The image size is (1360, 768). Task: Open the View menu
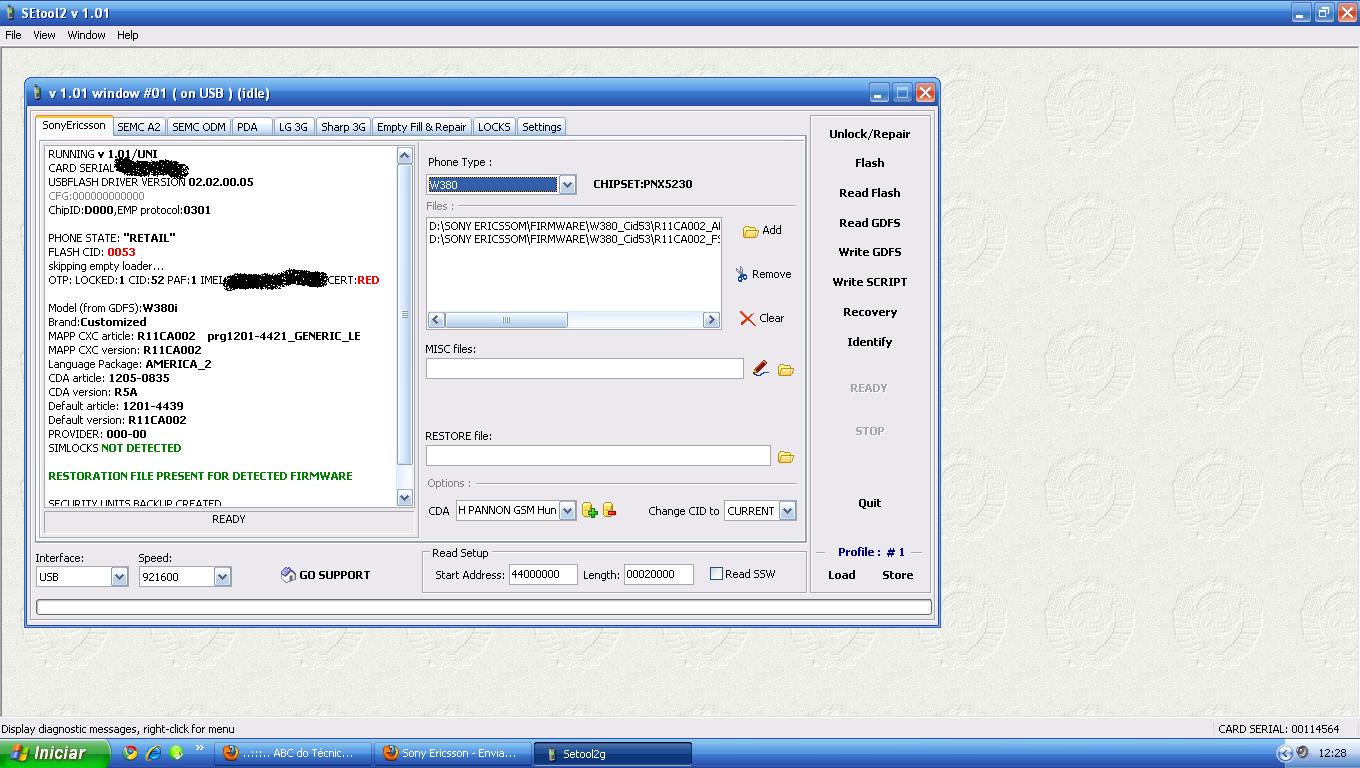coord(44,35)
